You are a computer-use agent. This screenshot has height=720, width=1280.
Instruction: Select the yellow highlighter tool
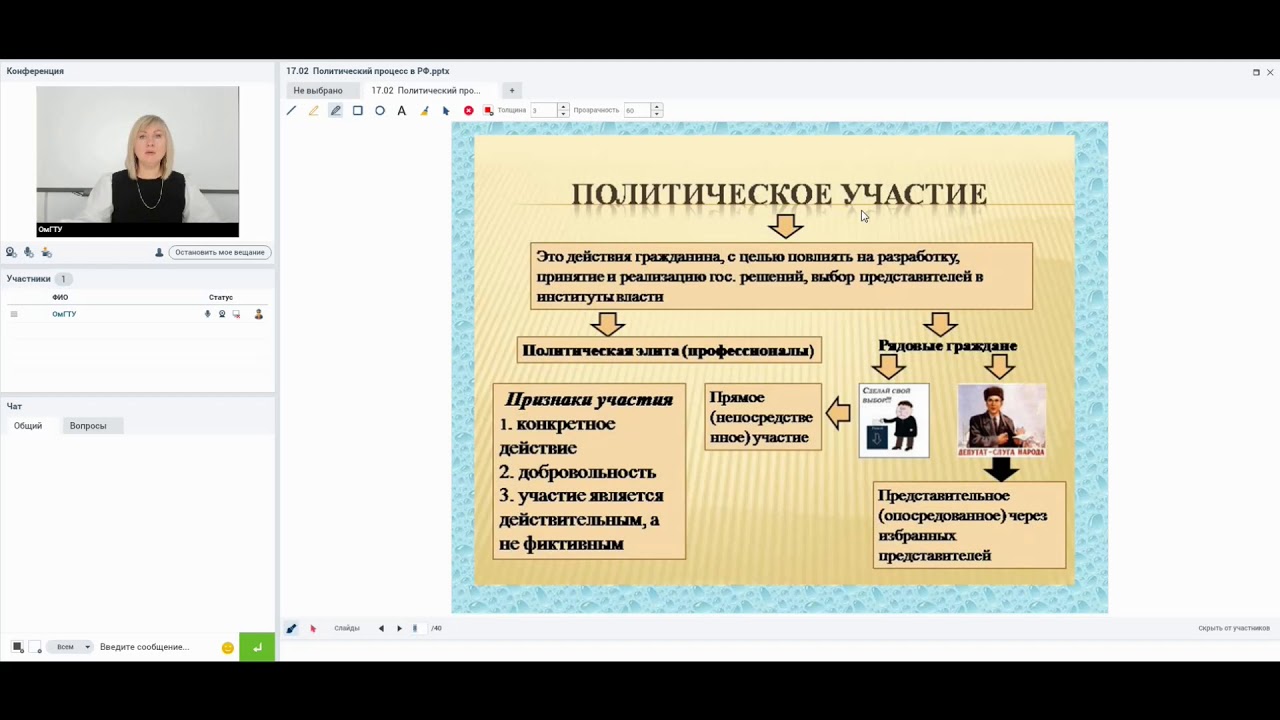[x=313, y=111]
